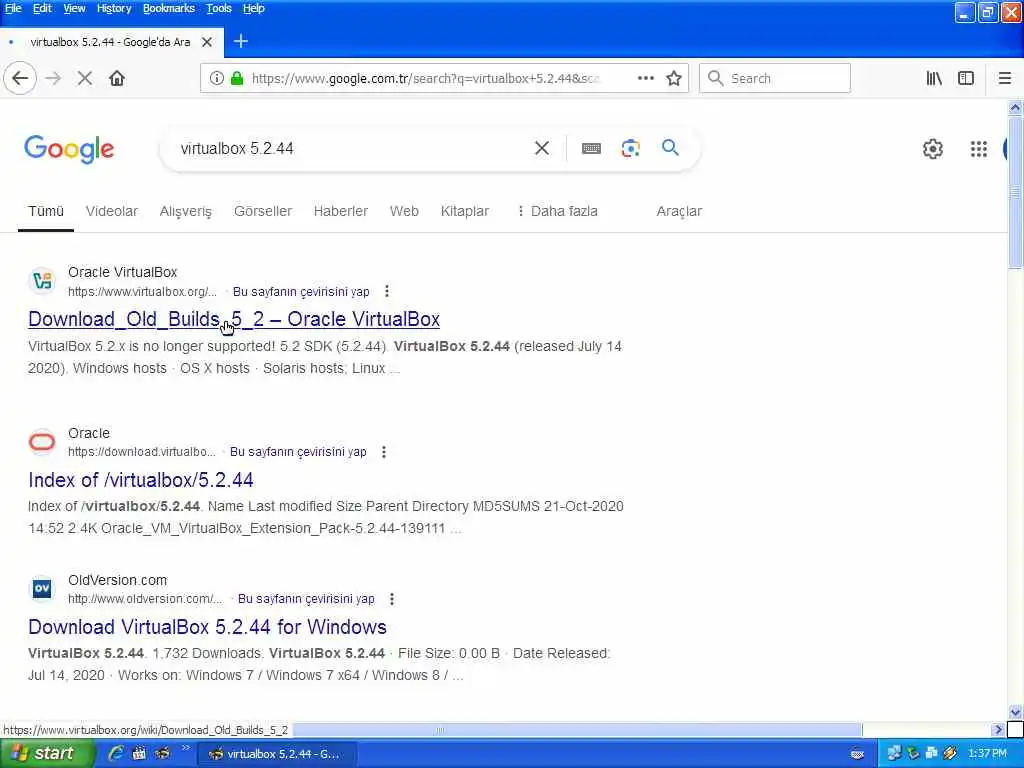Click the Firefox Search box
Image resolution: width=1024 pixels, height=768 pixels.
775,78
